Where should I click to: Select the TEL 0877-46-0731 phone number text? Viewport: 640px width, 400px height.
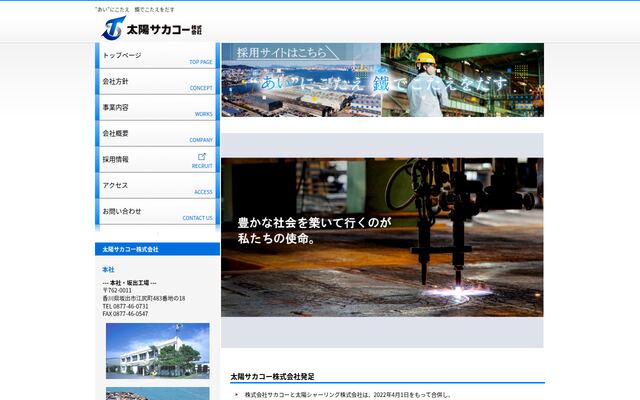coord(125,306)
